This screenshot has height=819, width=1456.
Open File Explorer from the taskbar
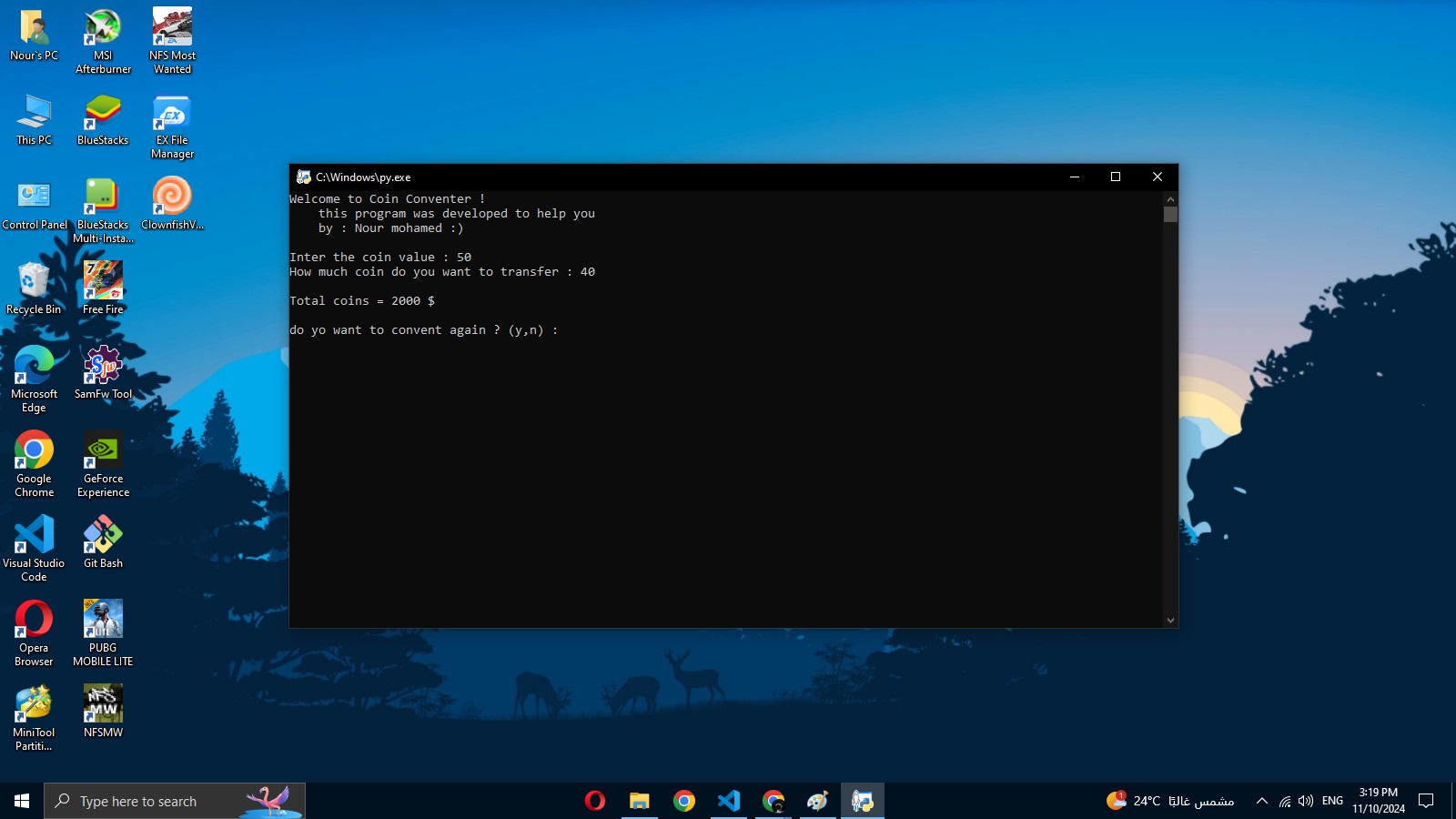coord(640,801)
